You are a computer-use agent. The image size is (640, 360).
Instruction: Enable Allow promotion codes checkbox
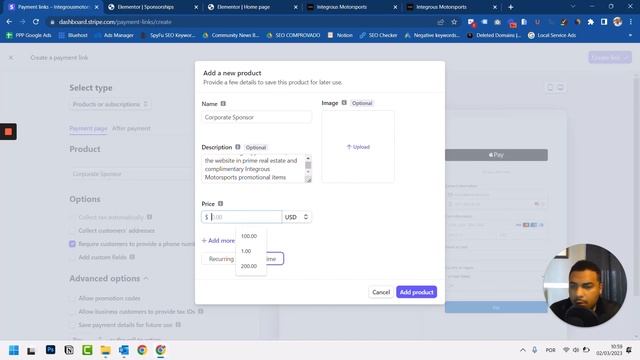pyautogui.click(x=72, y=298)
